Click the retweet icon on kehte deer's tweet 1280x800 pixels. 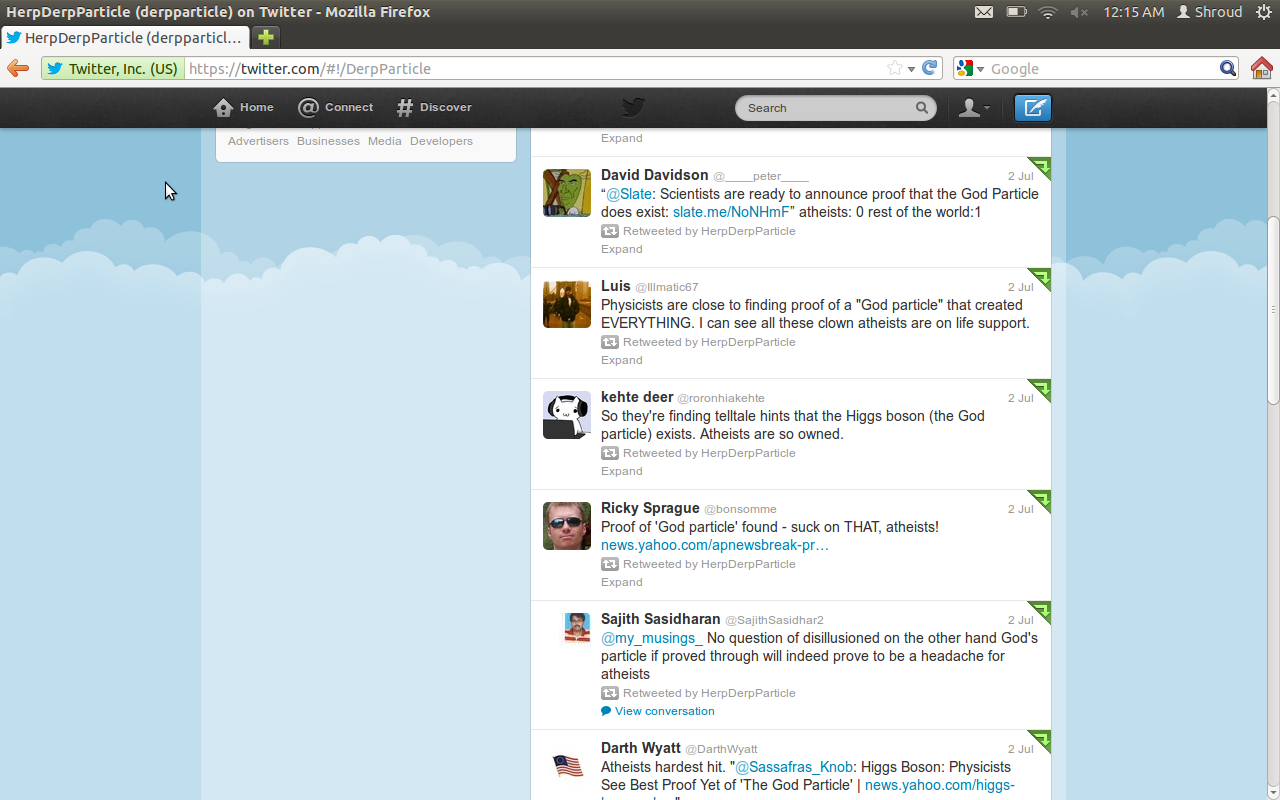click(x=610, y=453)
